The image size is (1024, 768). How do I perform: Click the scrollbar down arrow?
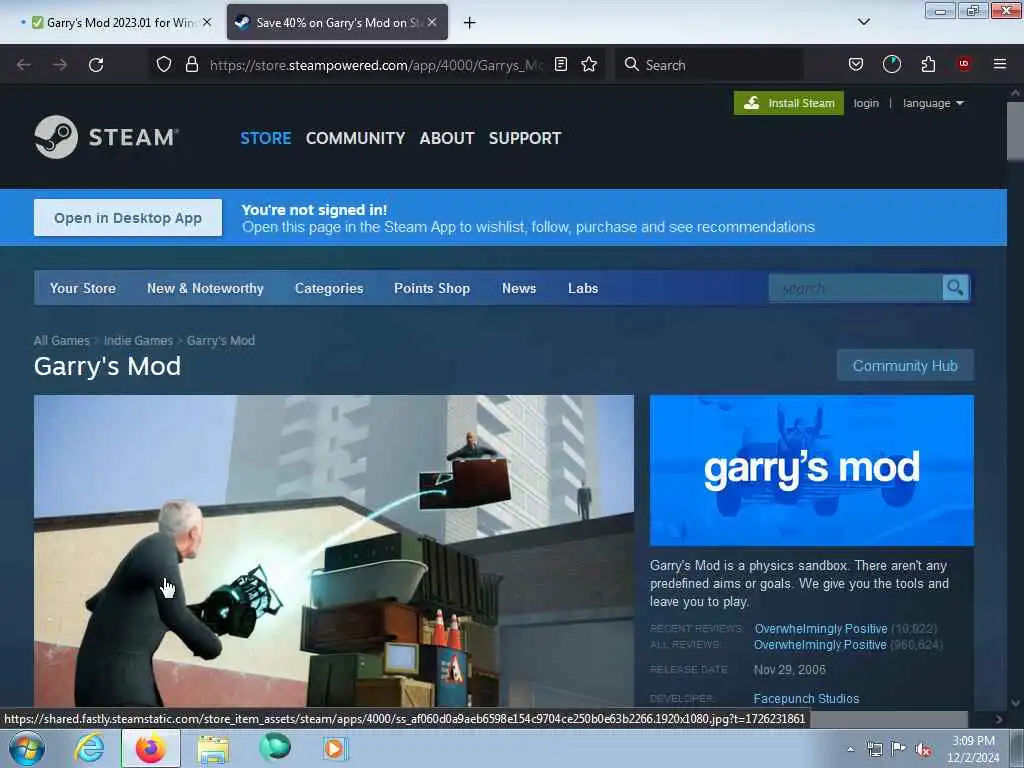(1015, 703)
